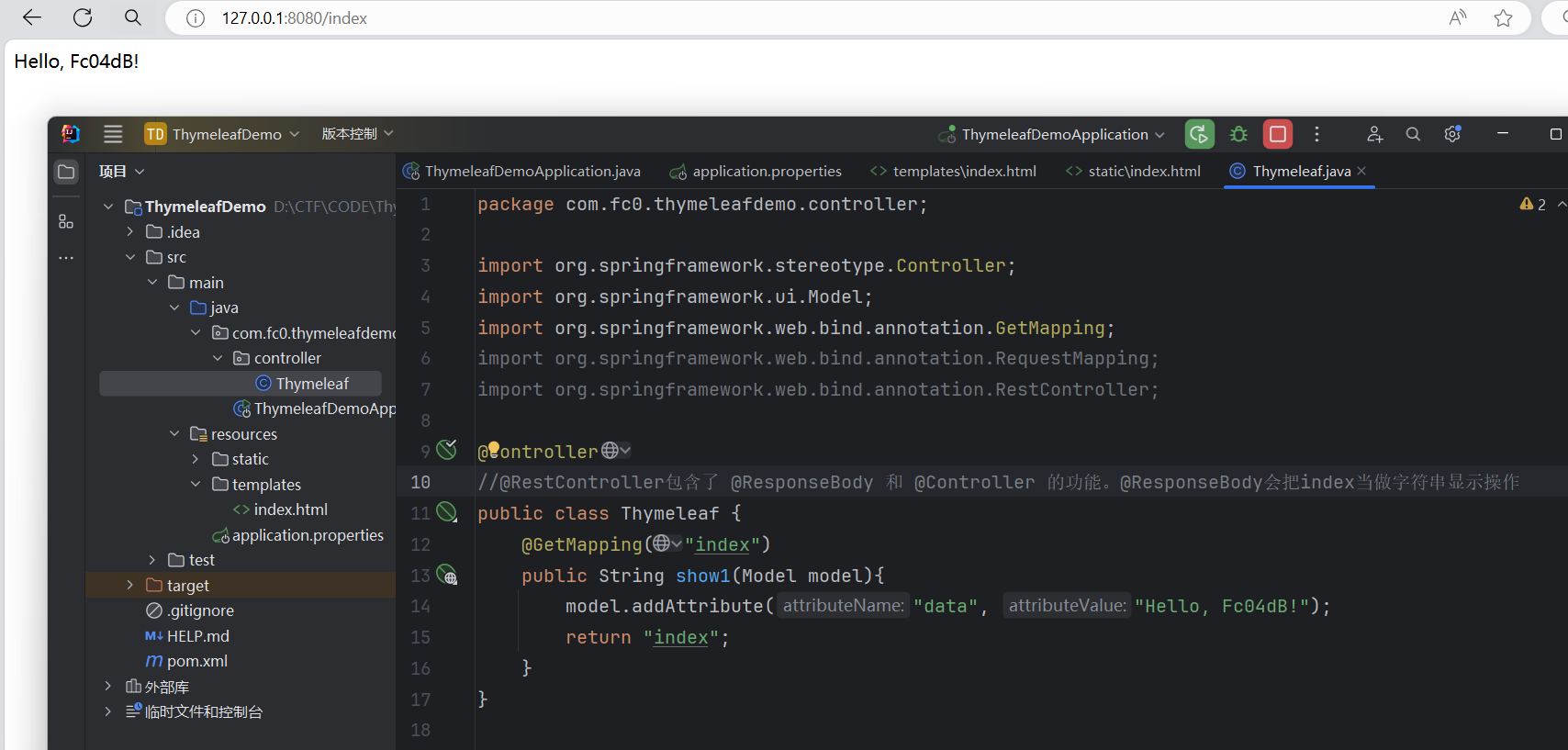Open the run configuration dropdown ThymeleafDemoApplication
1568x750 pixels.
tap(1054, 134)
